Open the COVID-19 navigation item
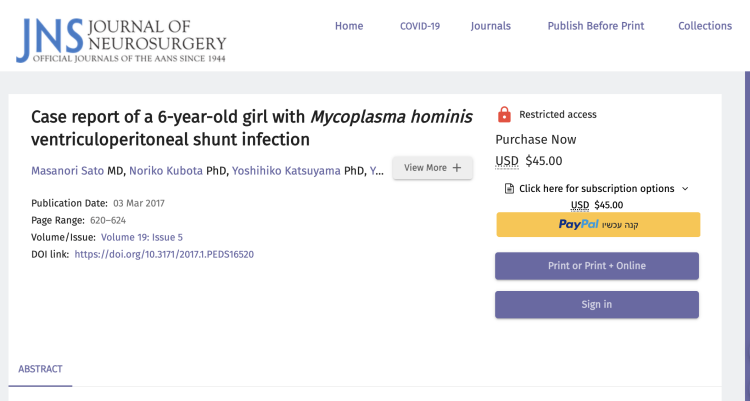Screen dimensions: 750x401 click(x=420, y=26)
